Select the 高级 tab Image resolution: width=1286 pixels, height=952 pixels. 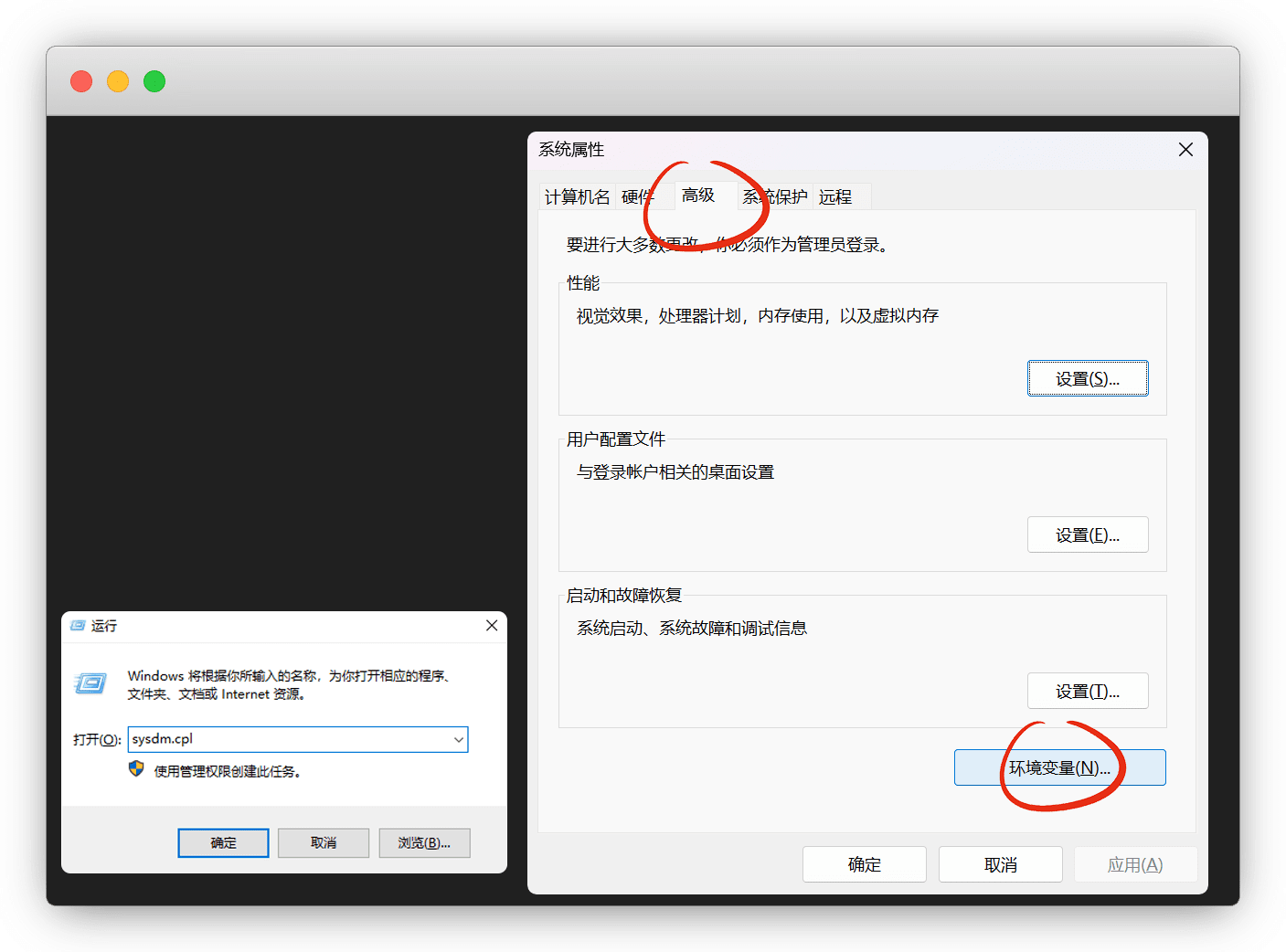[x=698, y=196]
